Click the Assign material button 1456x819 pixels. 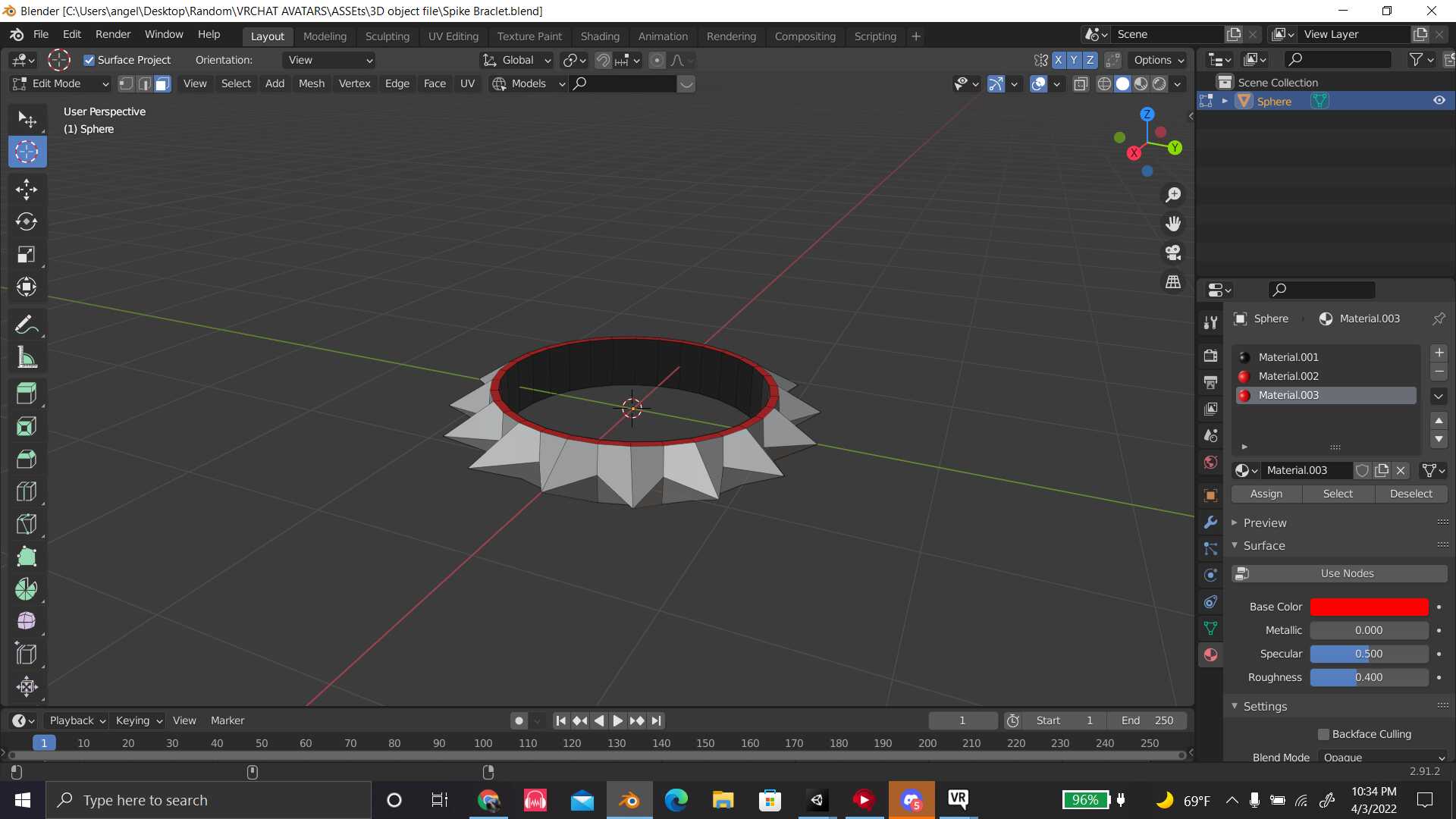tap(1266, 494)
